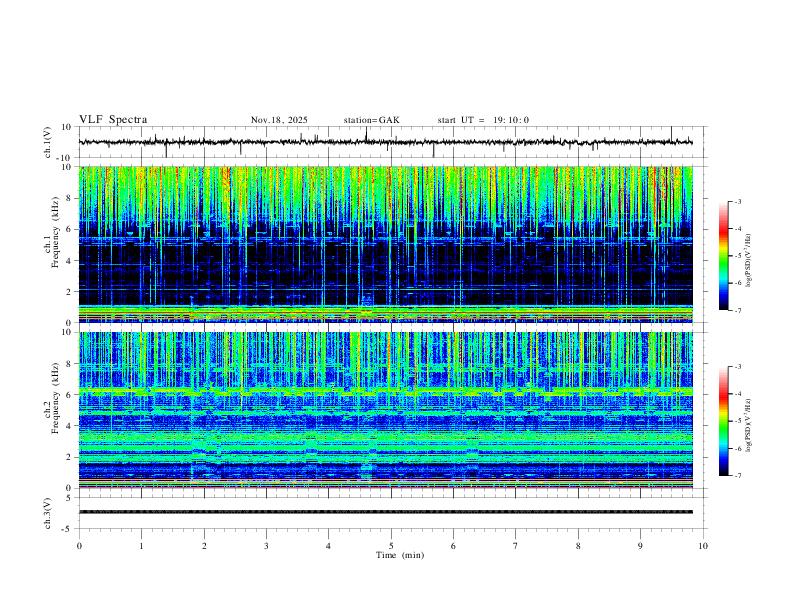
Task: Click the "5" tick of ch.3 voltage axis
Action: tap(70, 498)
